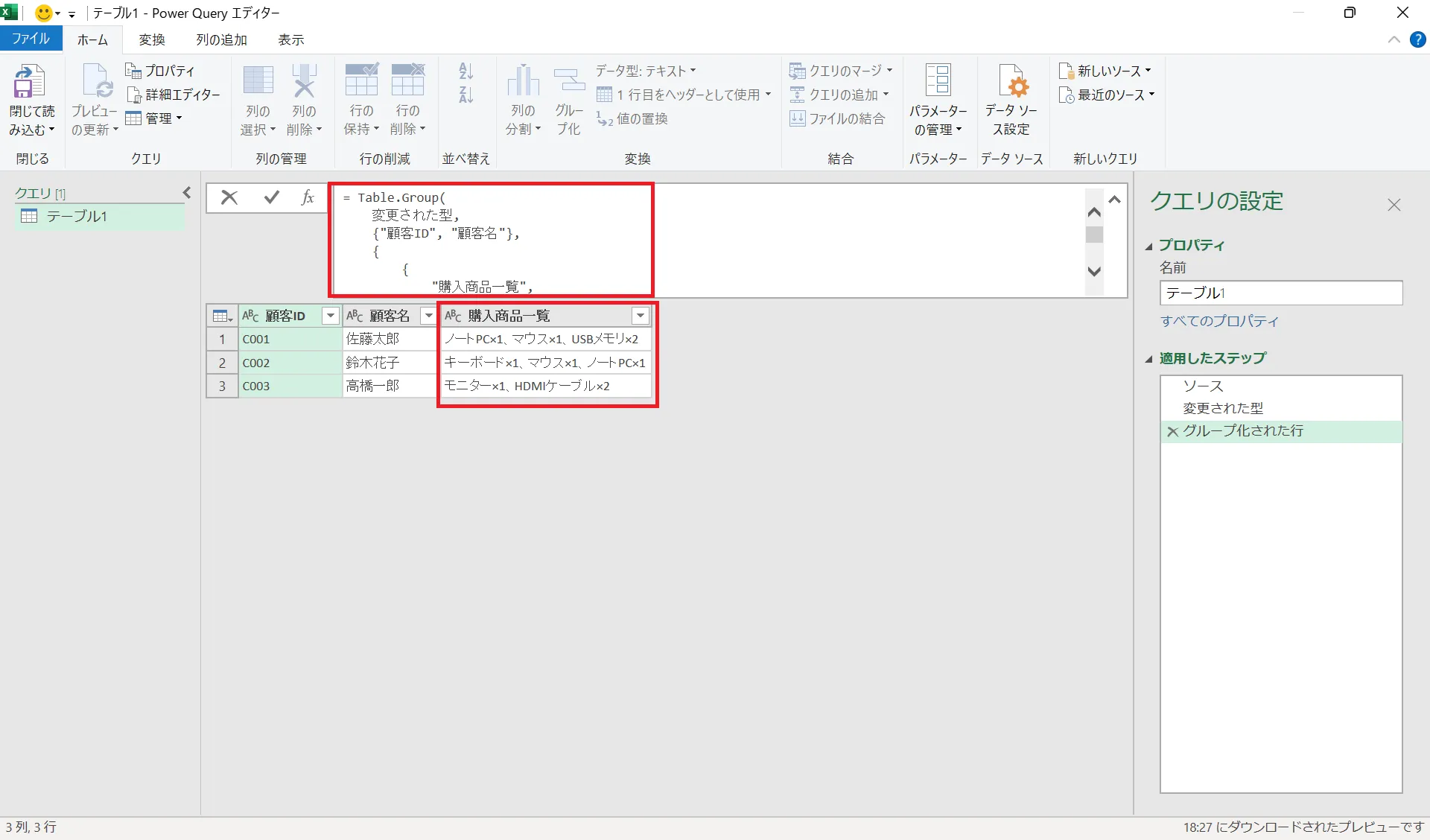
Task: Open the ファイル menu
Action: click(31, 39)
